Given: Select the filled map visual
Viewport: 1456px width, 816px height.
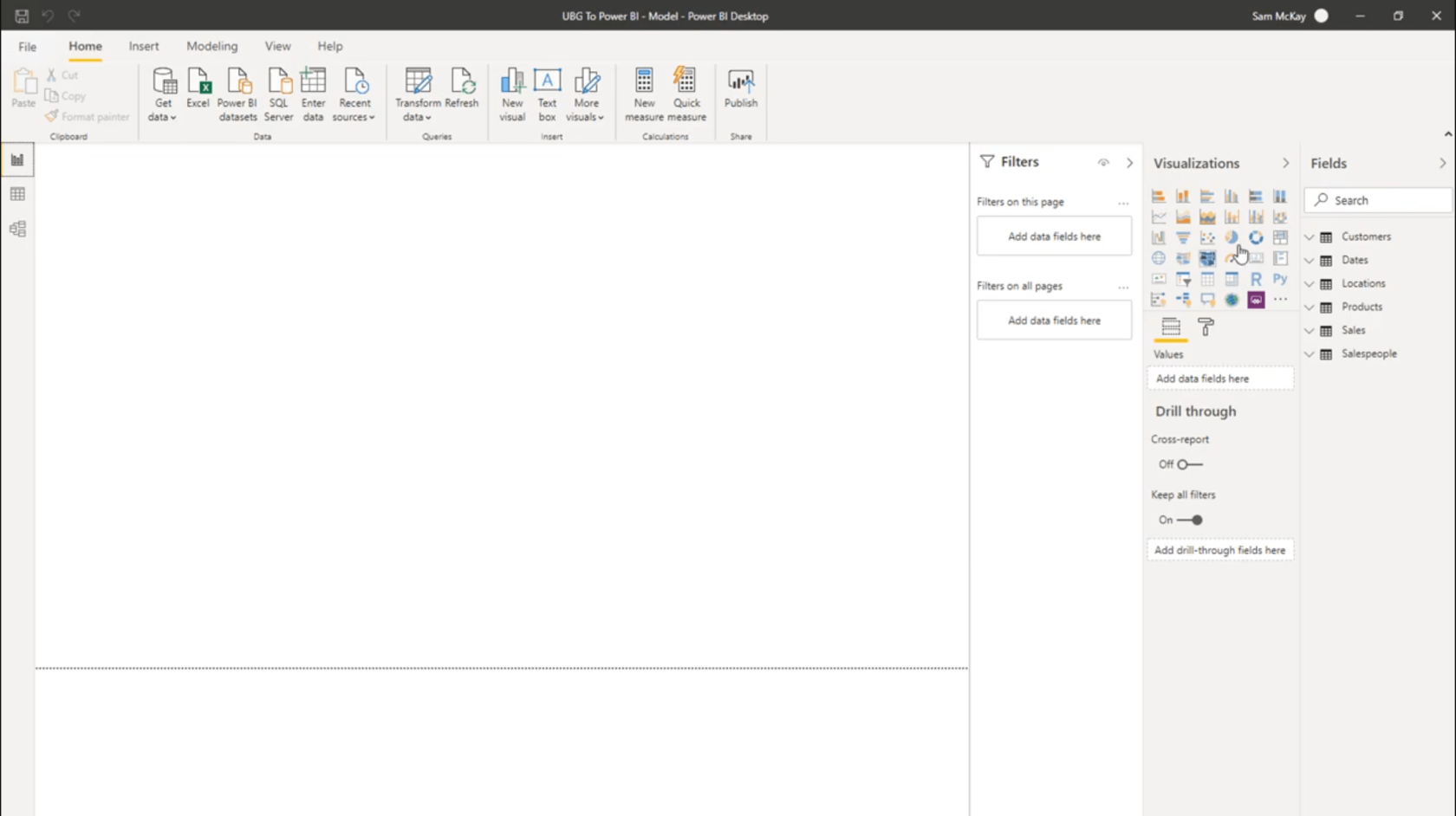Looking at the screenshot, I should 1183,258.
